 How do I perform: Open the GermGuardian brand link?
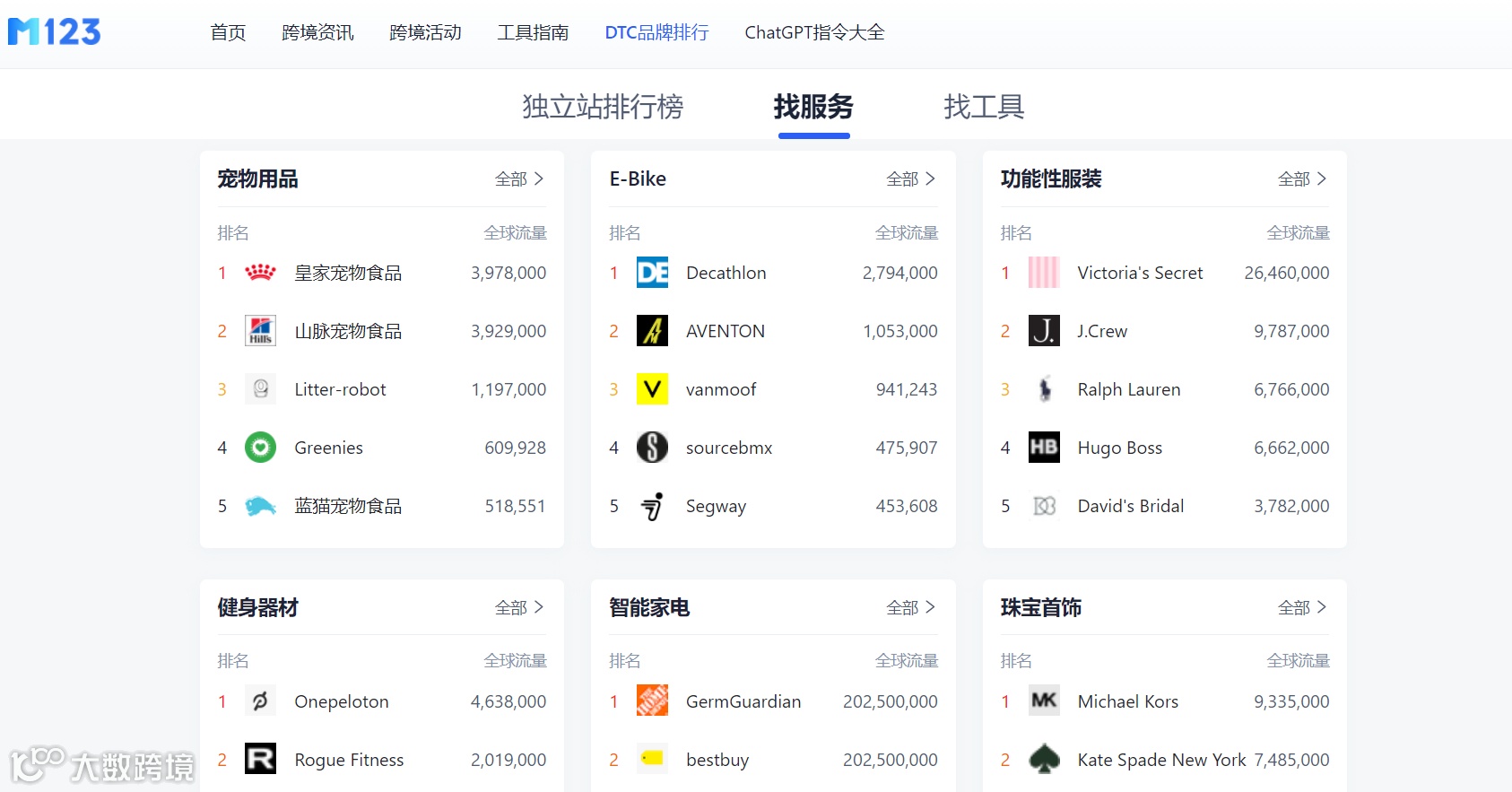(x=743, y=701)
